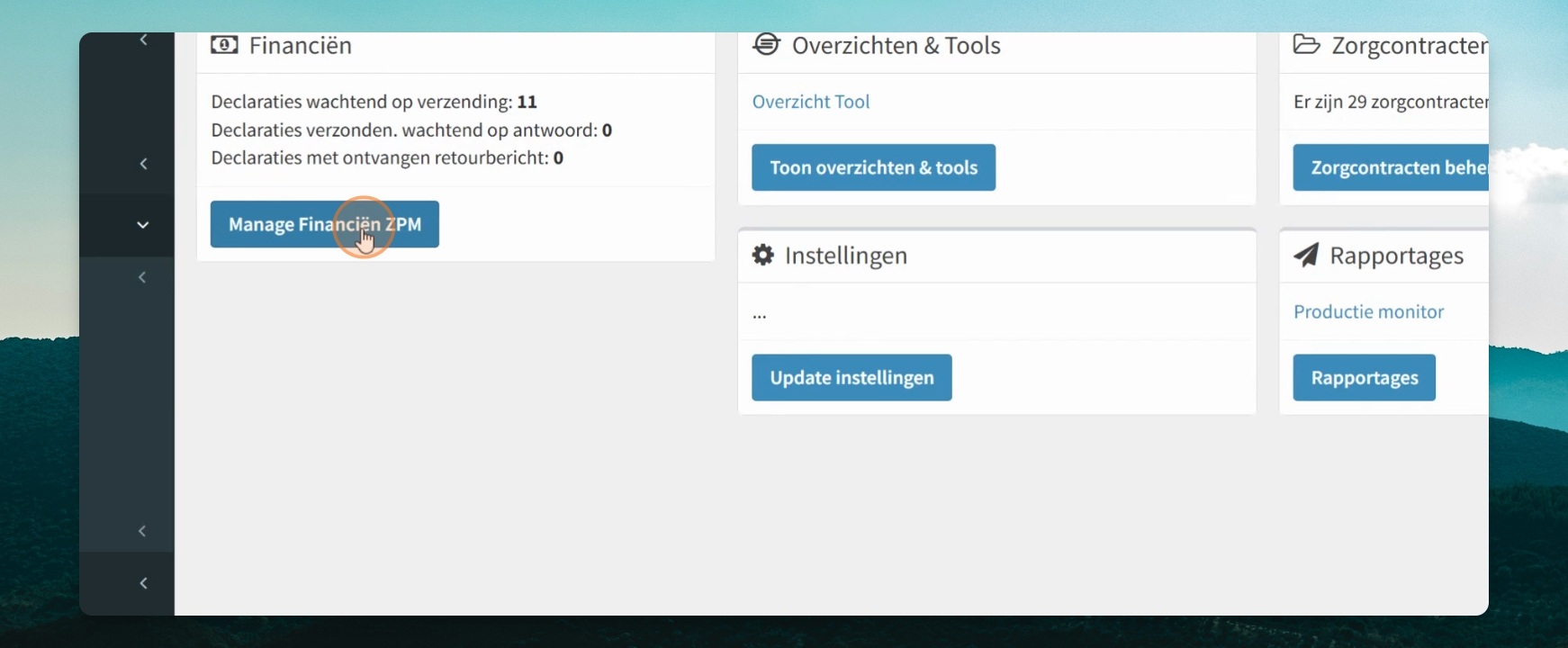The width and height of the screenshot is (1568, 648).
Task: Open the Overzicht Tool link
Action: click(x=811, y=102)
